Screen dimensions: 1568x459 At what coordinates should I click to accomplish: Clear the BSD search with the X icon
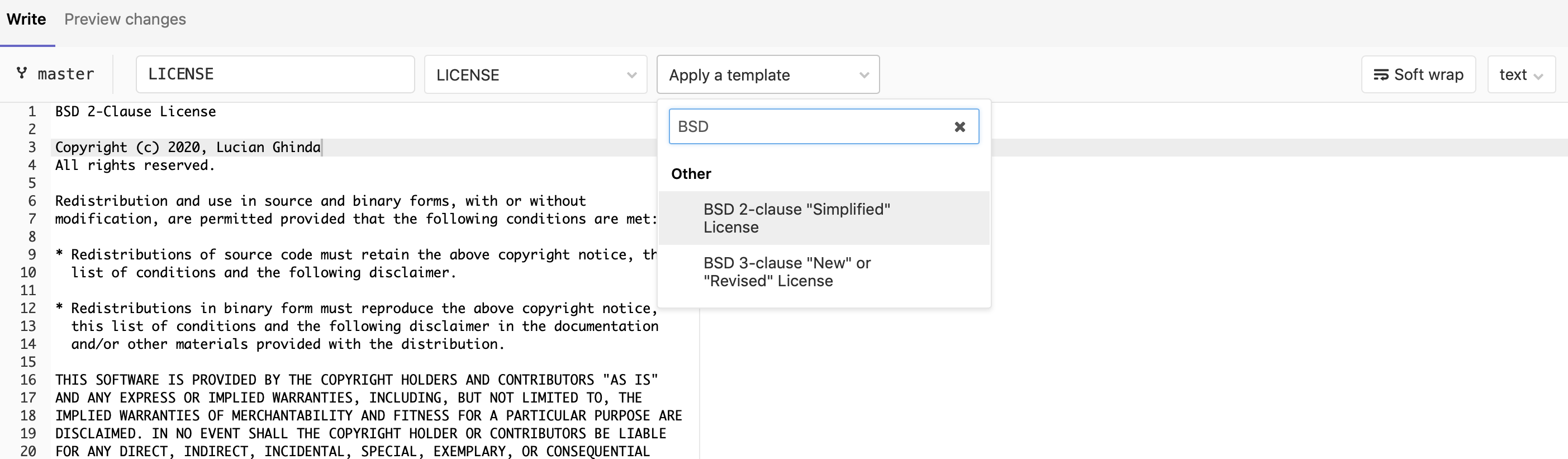(959, 126)
